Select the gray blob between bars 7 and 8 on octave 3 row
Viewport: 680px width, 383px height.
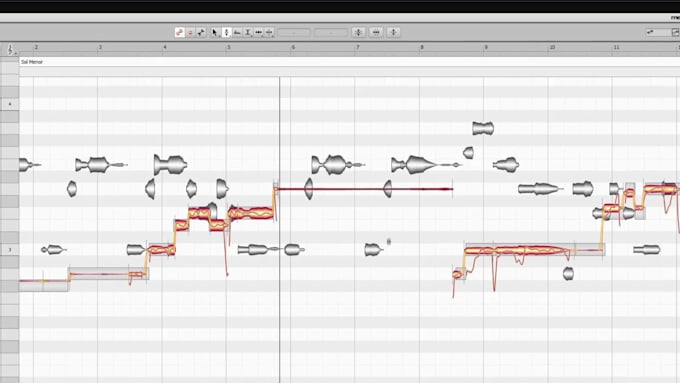coord(373,250)
